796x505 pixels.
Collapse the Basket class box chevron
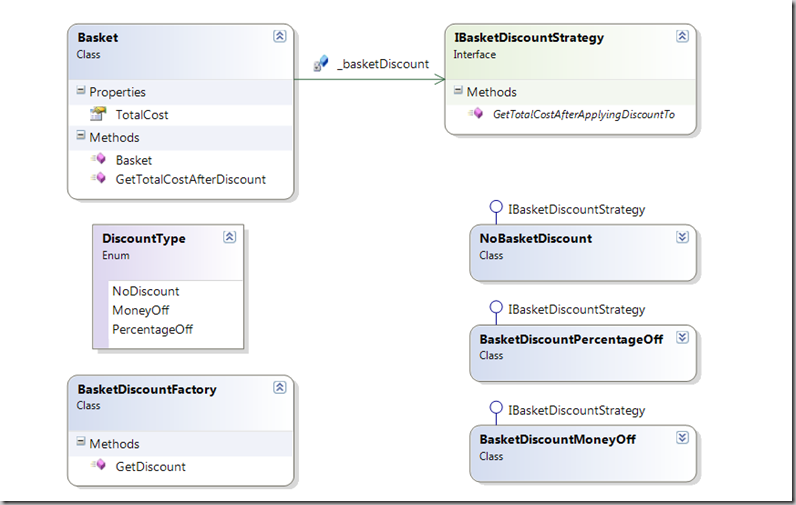pos(279,37)
